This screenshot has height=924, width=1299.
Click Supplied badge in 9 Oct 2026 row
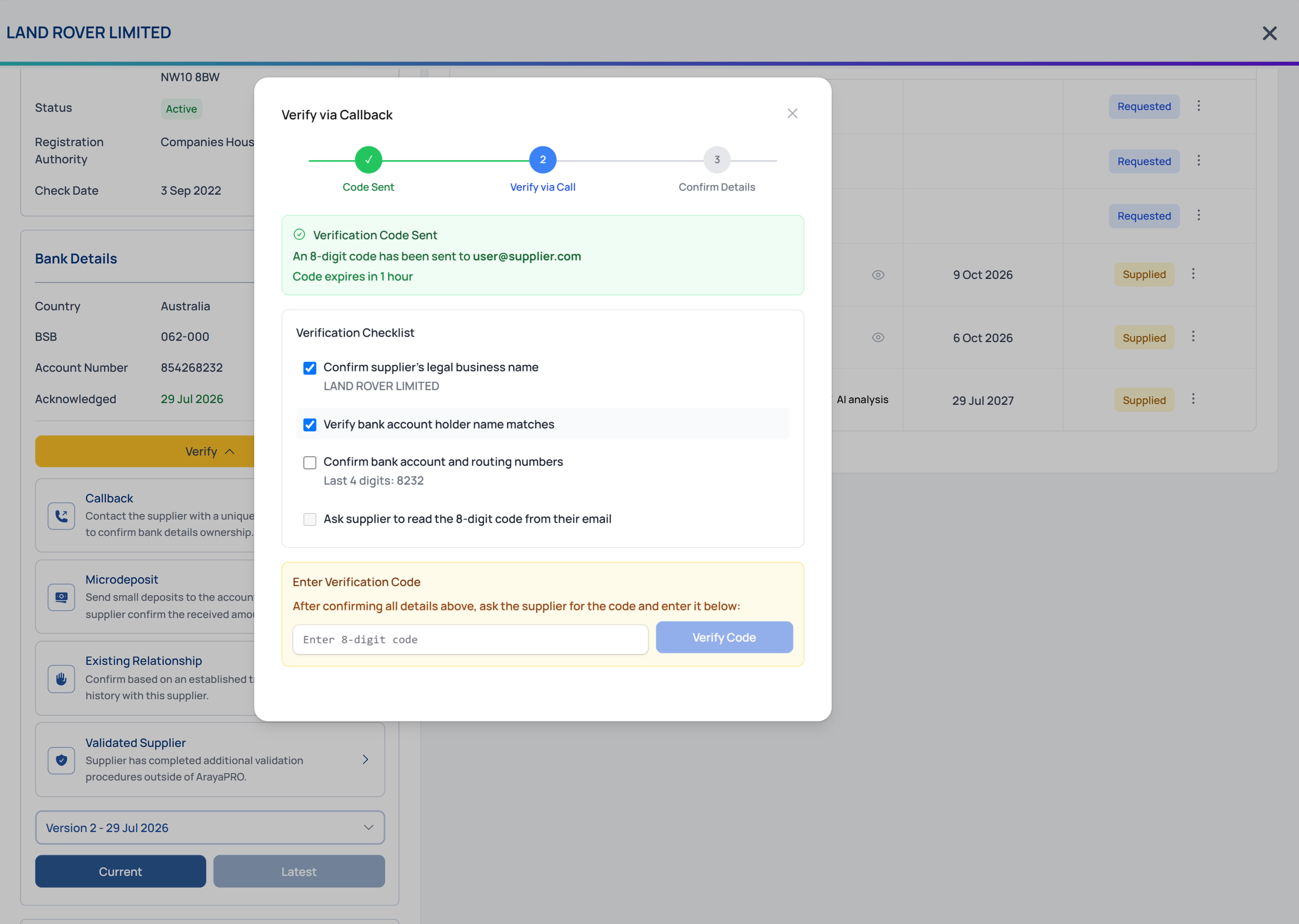tap(1144, 274)
